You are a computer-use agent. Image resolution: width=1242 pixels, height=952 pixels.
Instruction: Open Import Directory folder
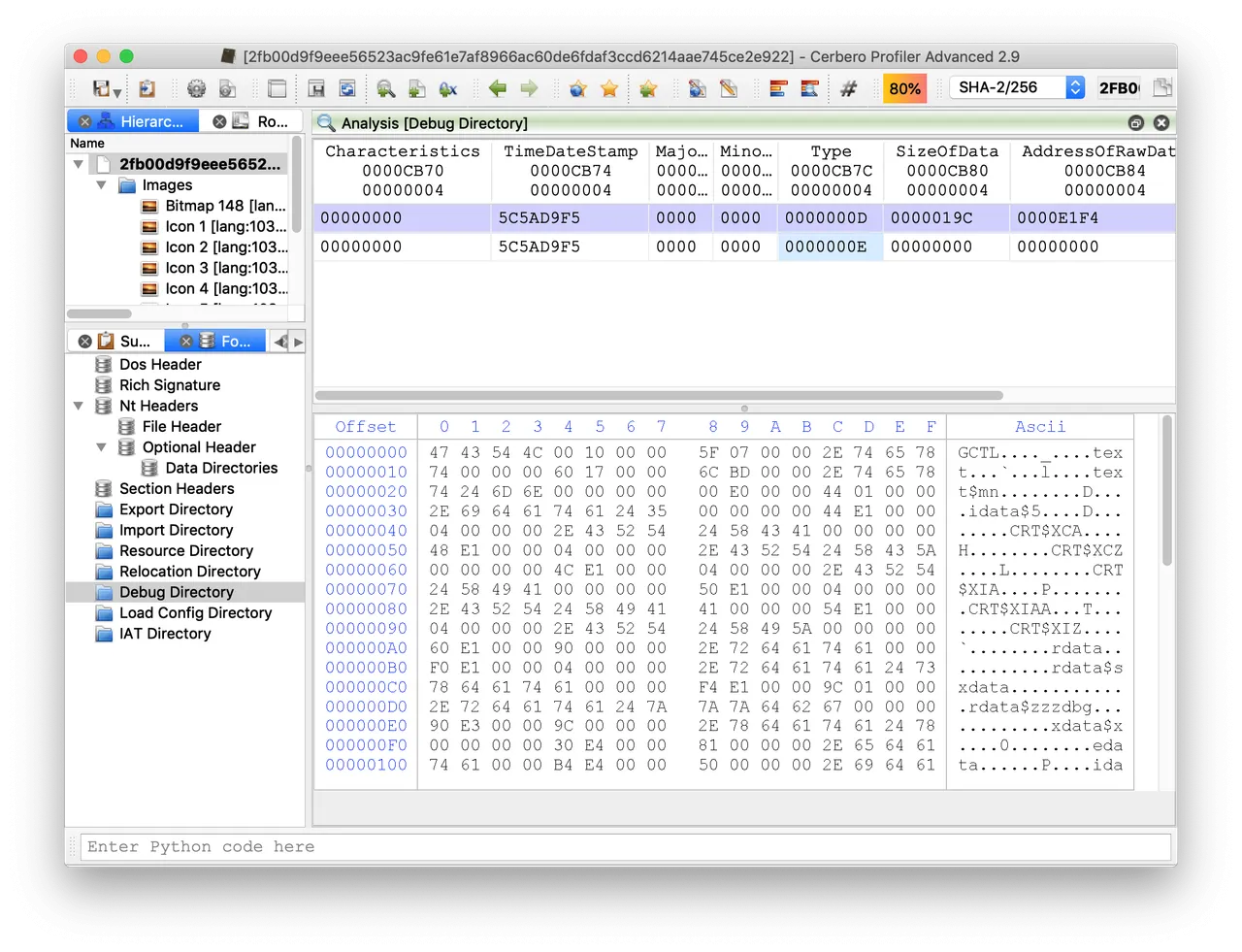[x=176, y=530]
